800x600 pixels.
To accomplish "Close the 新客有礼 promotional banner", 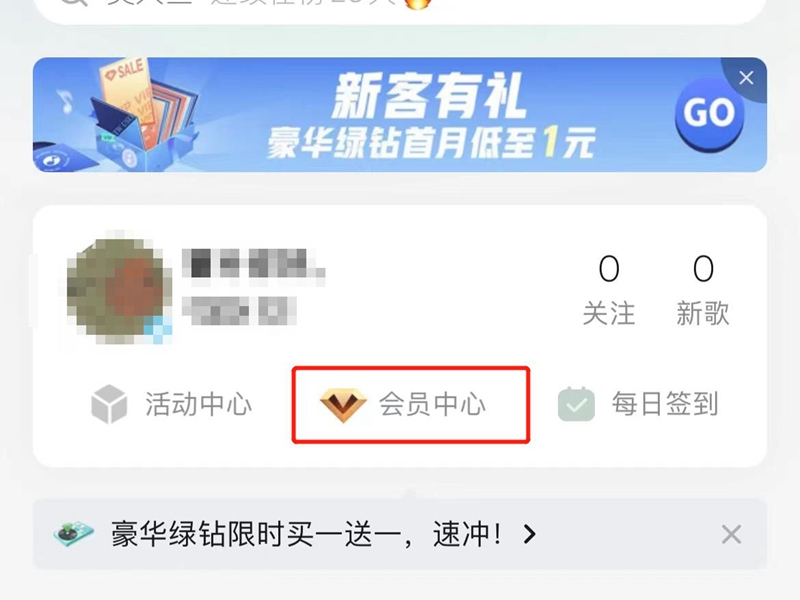I will coord(746,78).
